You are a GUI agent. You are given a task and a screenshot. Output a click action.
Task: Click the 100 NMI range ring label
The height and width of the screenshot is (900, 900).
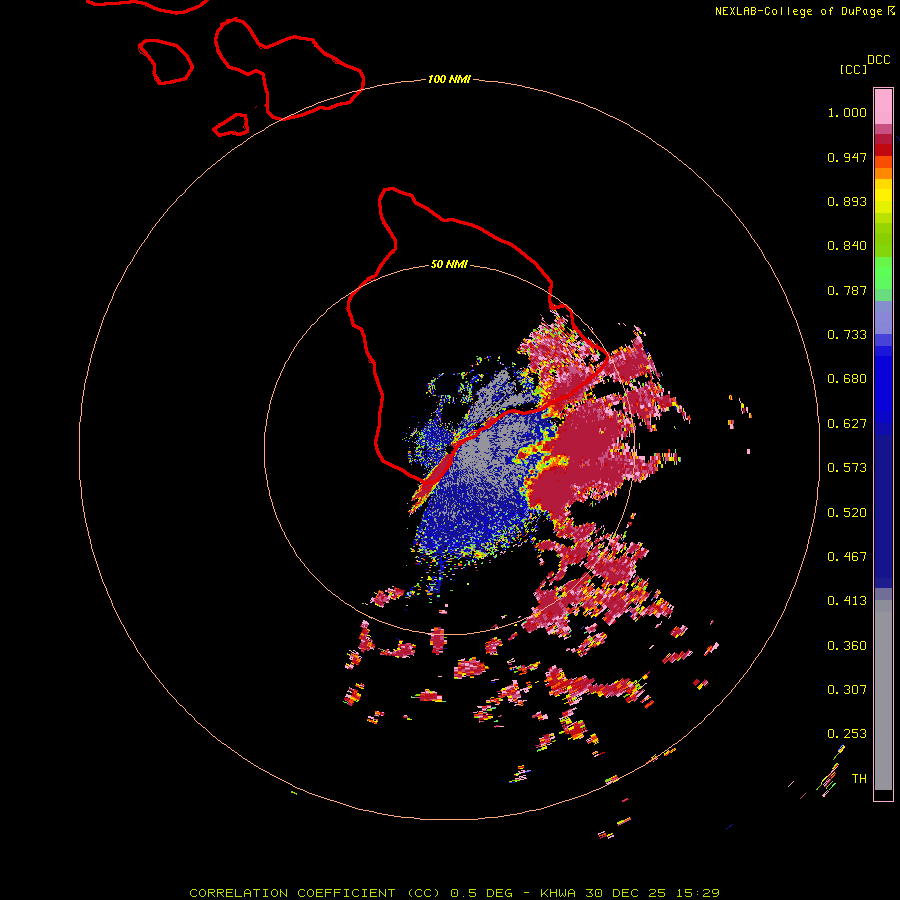tap(449, 79)
